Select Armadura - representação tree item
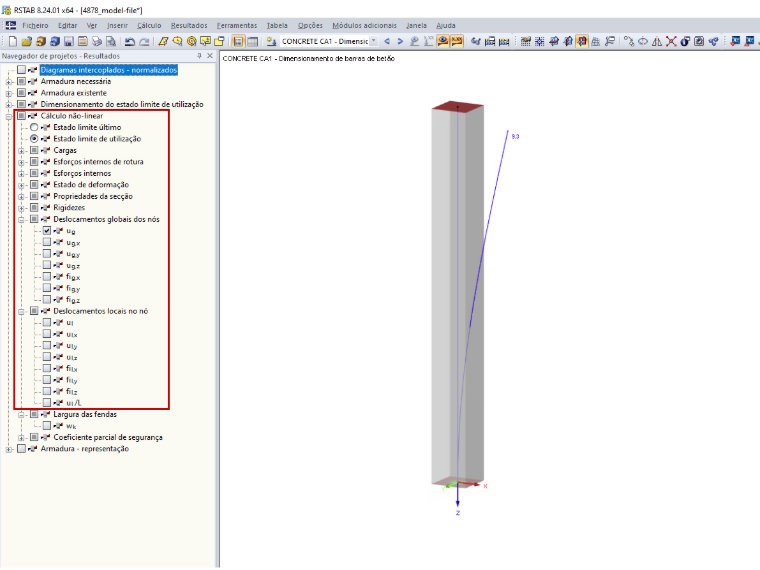The image size is (760, 570). click(x=84, y=449)
